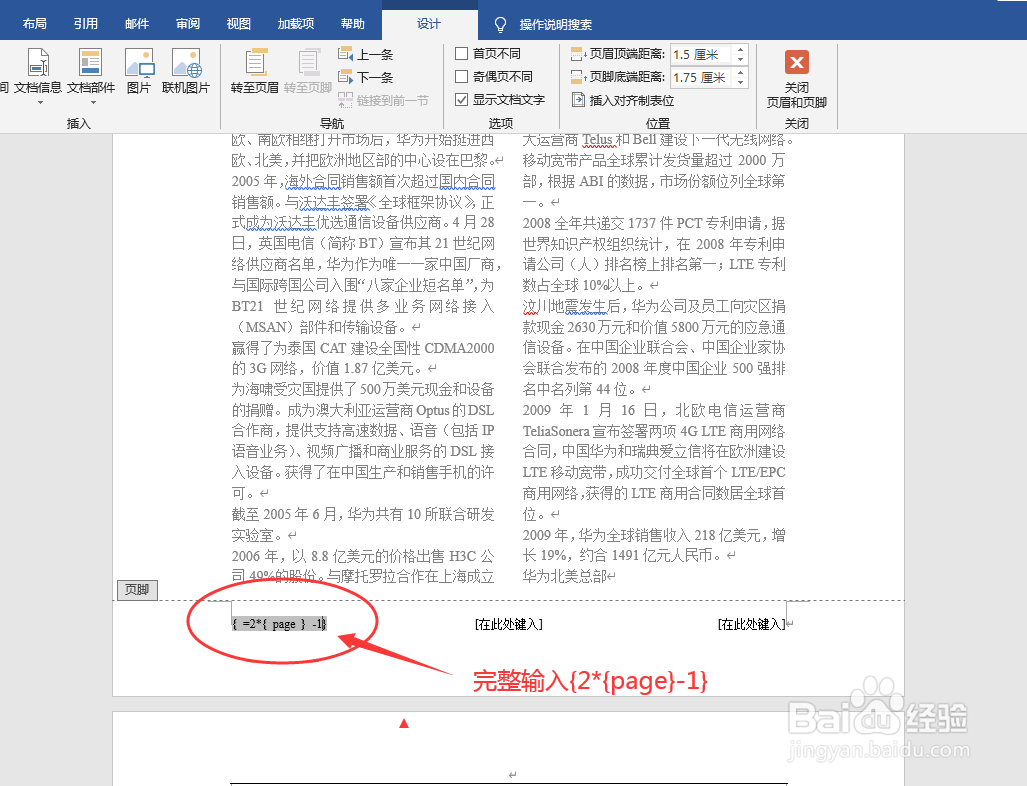
Task: Click the underlined word Telus
Action: coord(597,140)
